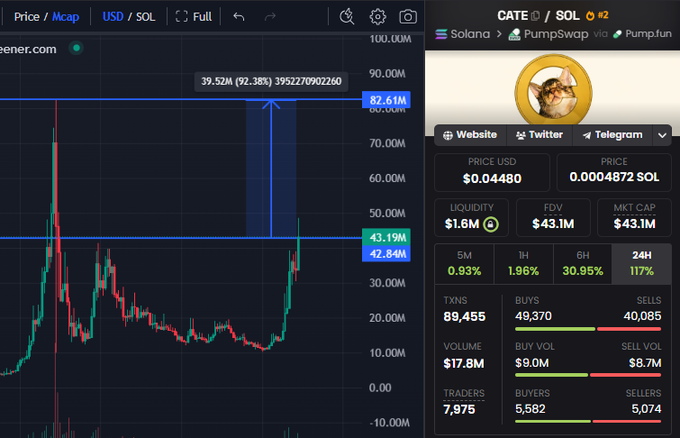Copy CATE token address icon

536,16
